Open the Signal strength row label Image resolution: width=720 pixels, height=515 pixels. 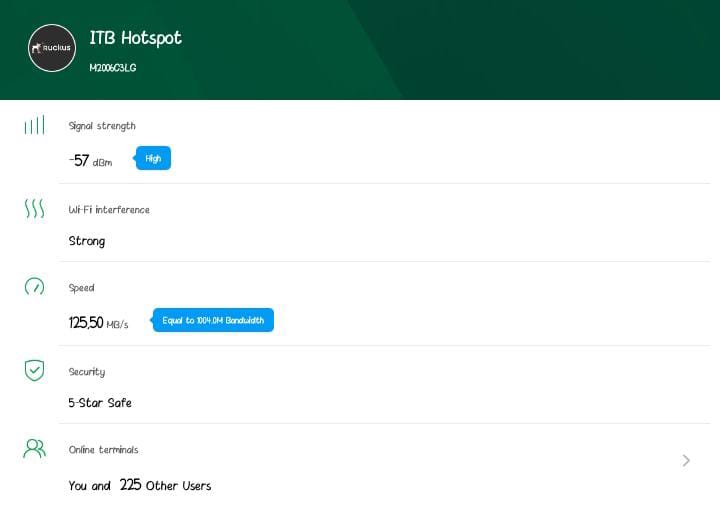[x=101, y=126]
